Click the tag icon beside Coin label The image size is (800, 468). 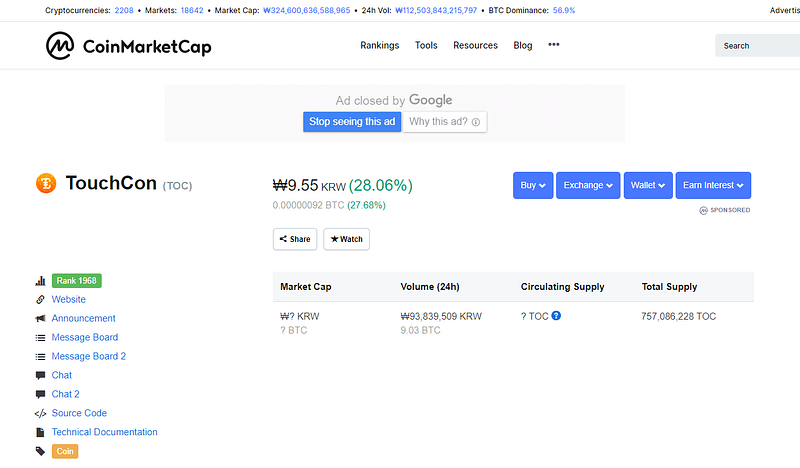(40, 451)
